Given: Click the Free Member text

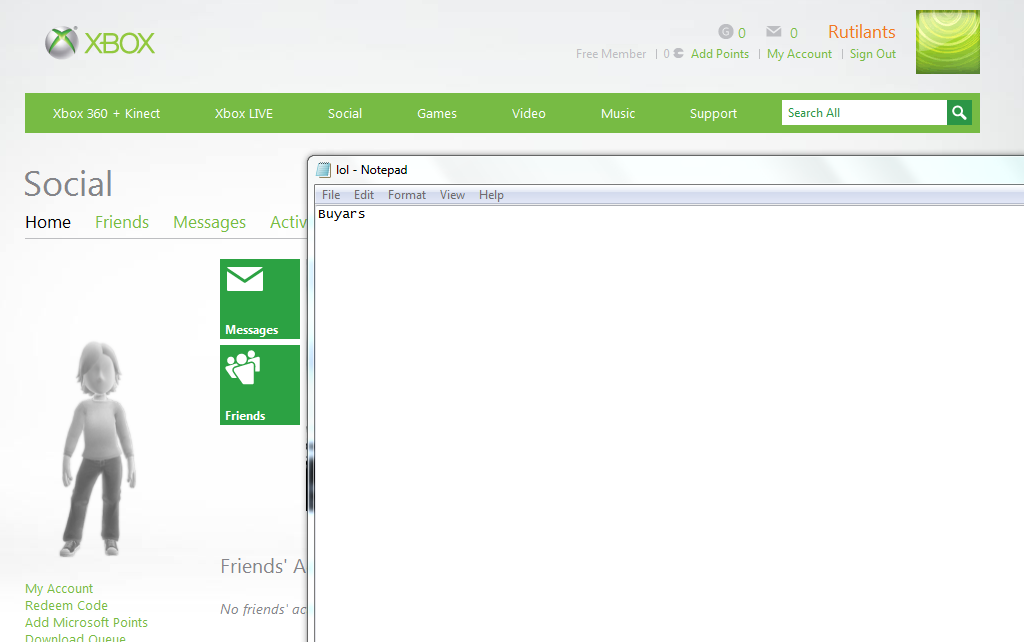Looking at the screenshot, I should pyautogui.click(x=611, y=54).
